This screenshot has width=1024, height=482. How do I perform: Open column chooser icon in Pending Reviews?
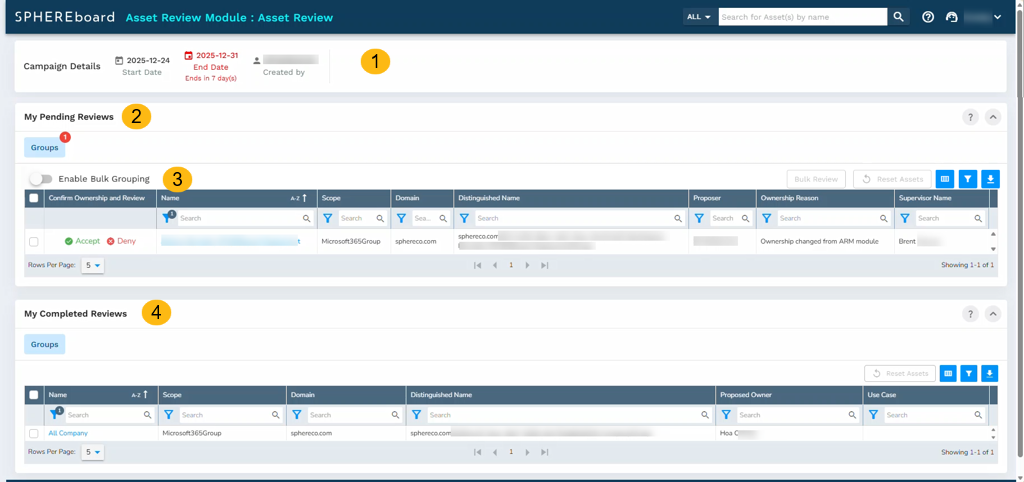[944, 179]
